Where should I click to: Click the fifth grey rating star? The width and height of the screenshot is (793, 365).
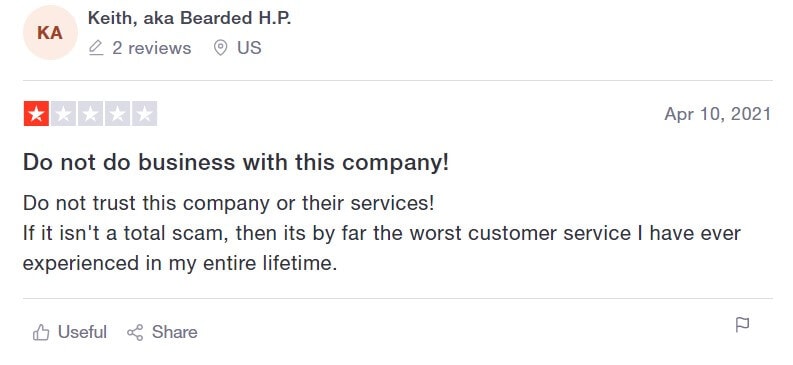click(145, 114)
